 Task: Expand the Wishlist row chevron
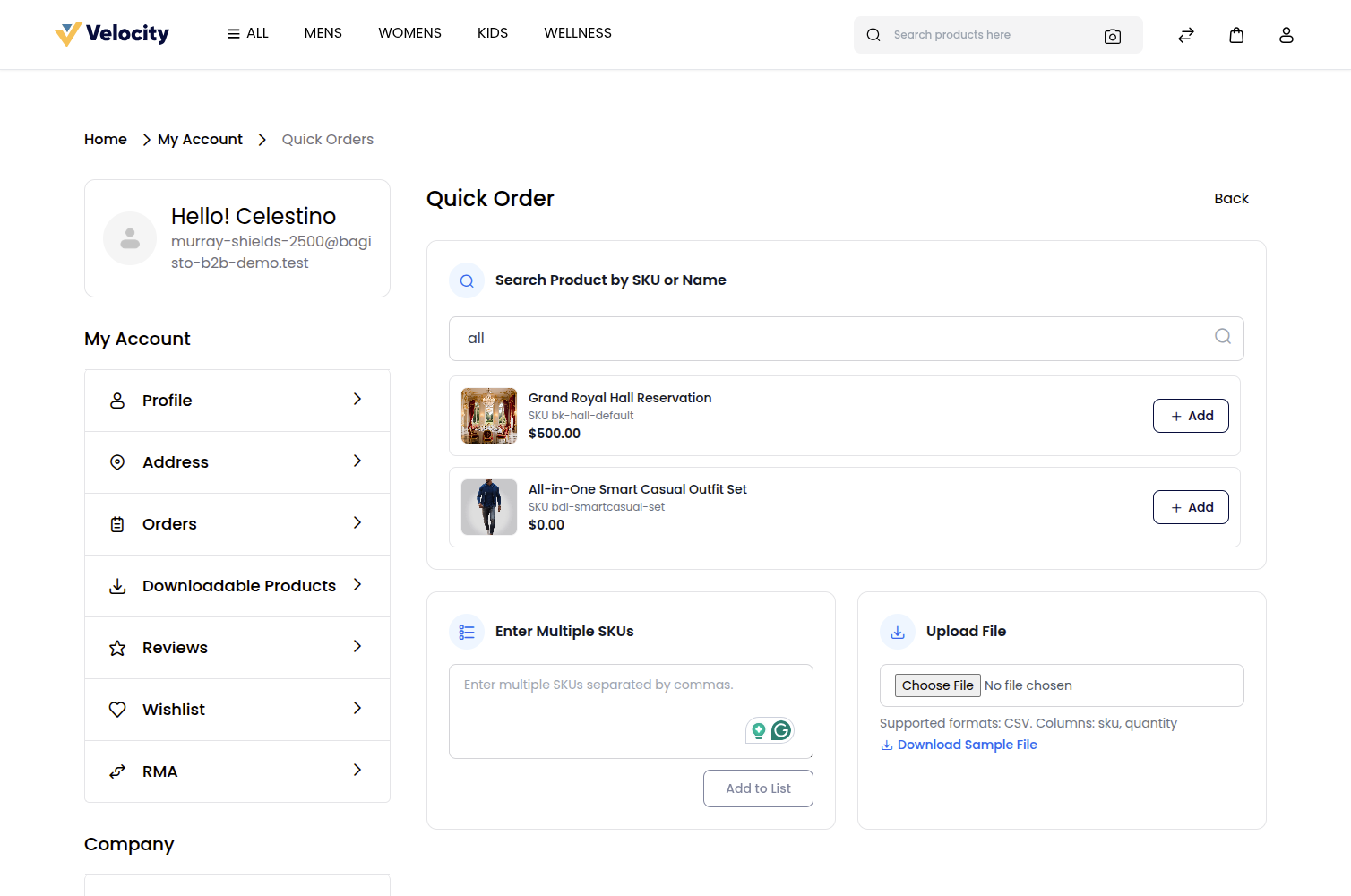[357, 708]
